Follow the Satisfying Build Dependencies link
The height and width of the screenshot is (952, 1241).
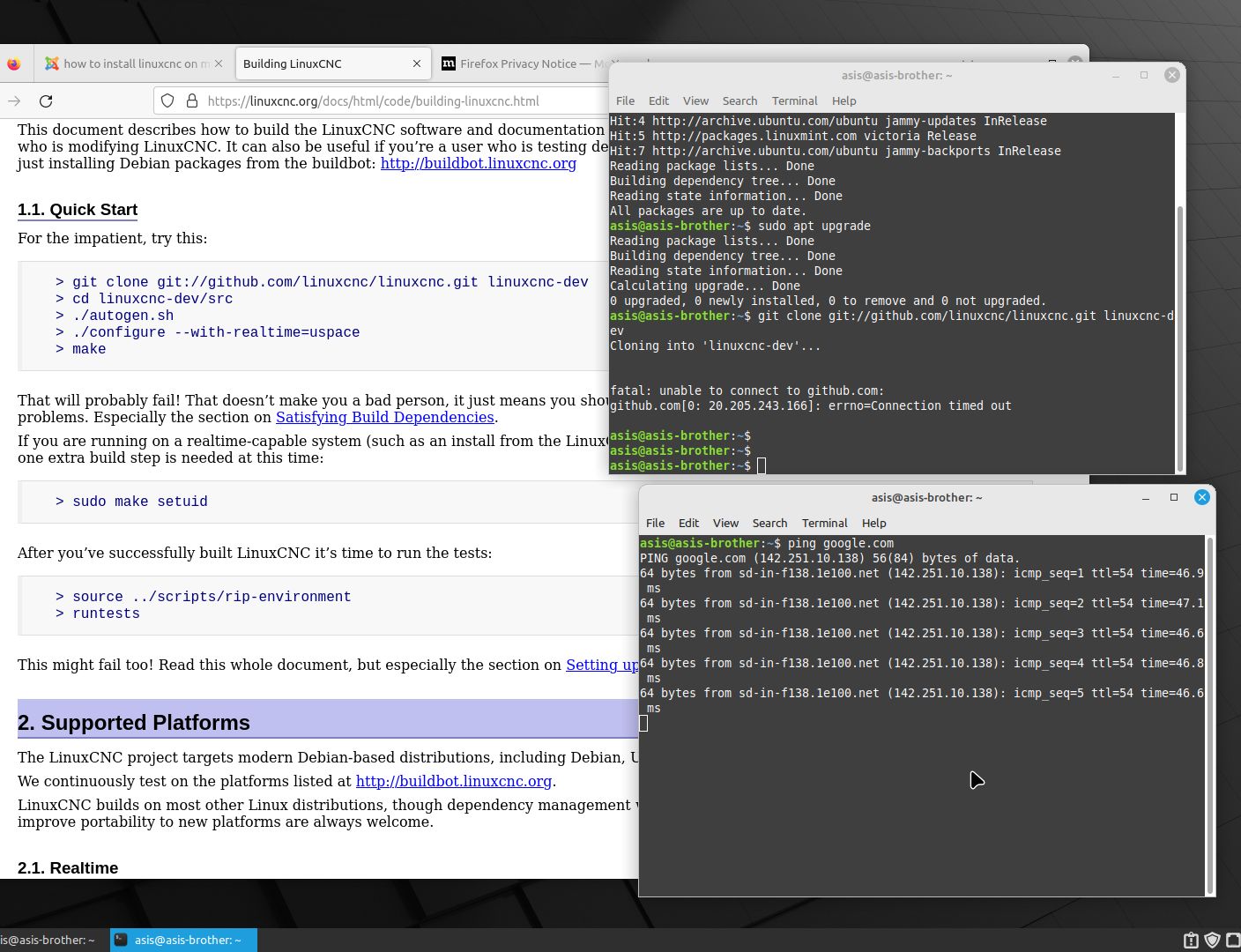click(x=385, y=417)
